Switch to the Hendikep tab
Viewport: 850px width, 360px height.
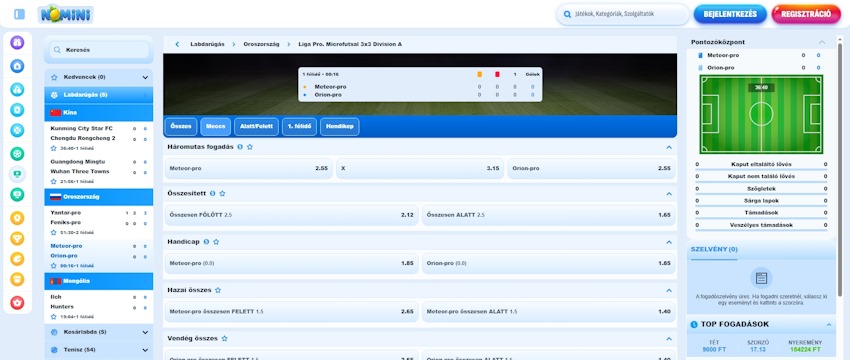click(x=340, y=126)
